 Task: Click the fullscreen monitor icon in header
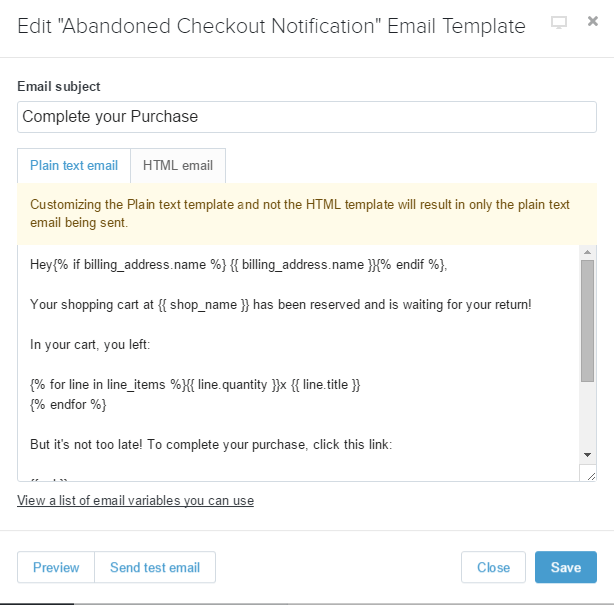tap(559, 23)
